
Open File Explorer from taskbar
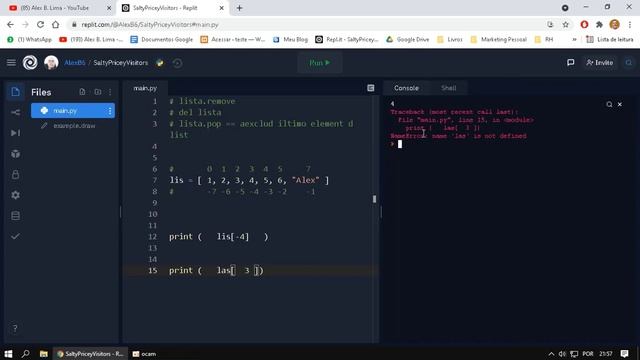coord(43,353)
